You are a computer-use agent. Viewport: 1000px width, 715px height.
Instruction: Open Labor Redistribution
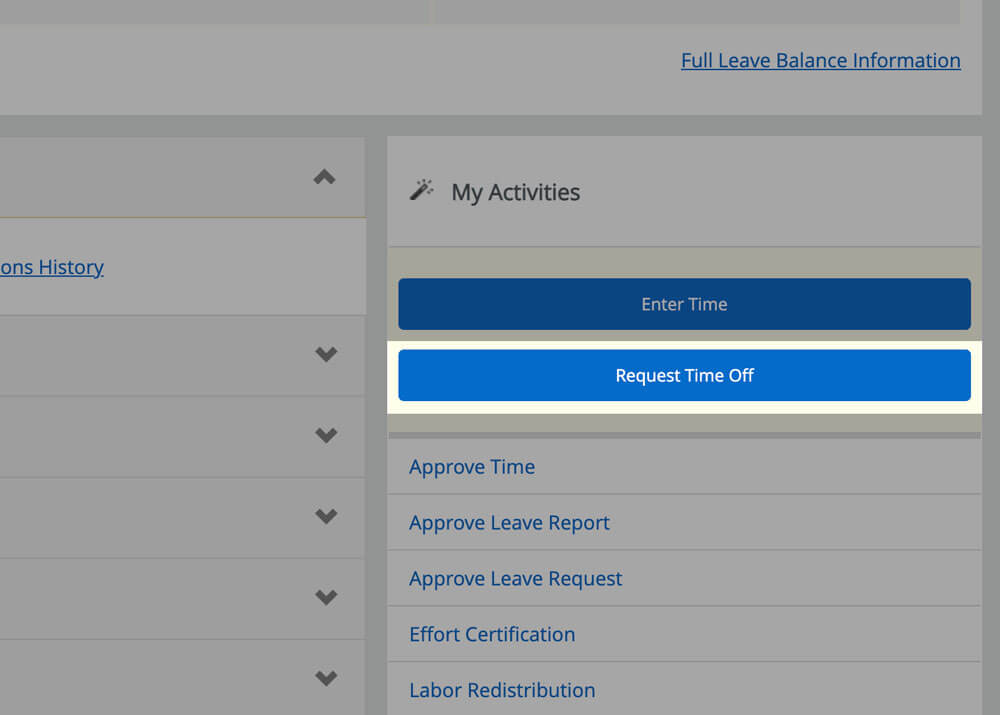coord(501,691)
